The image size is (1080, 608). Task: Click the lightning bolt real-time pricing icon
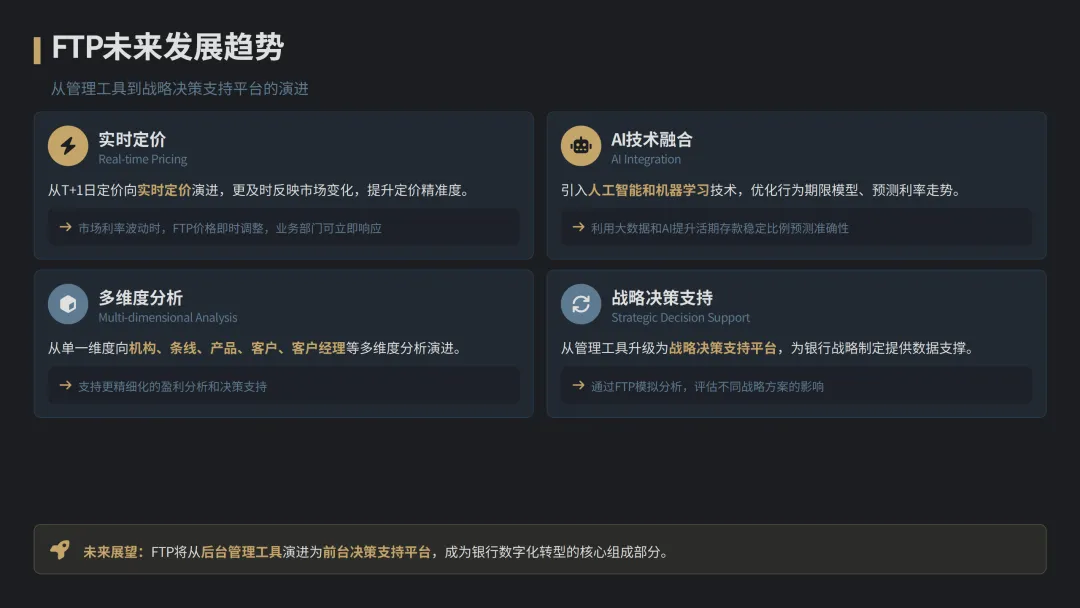68,146
